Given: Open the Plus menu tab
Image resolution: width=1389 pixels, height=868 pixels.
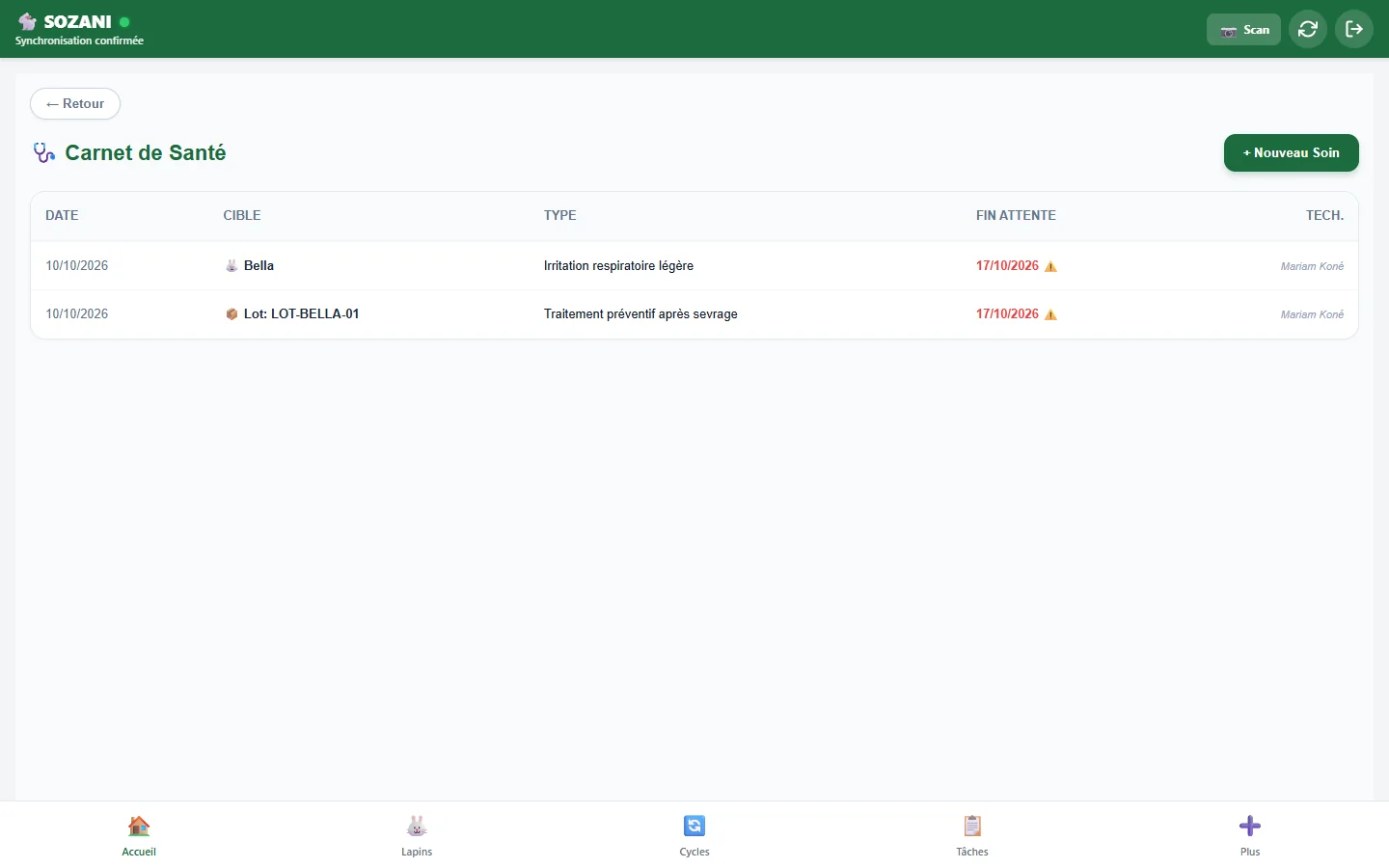Looking at the screenshot, I should [1250, 835].
